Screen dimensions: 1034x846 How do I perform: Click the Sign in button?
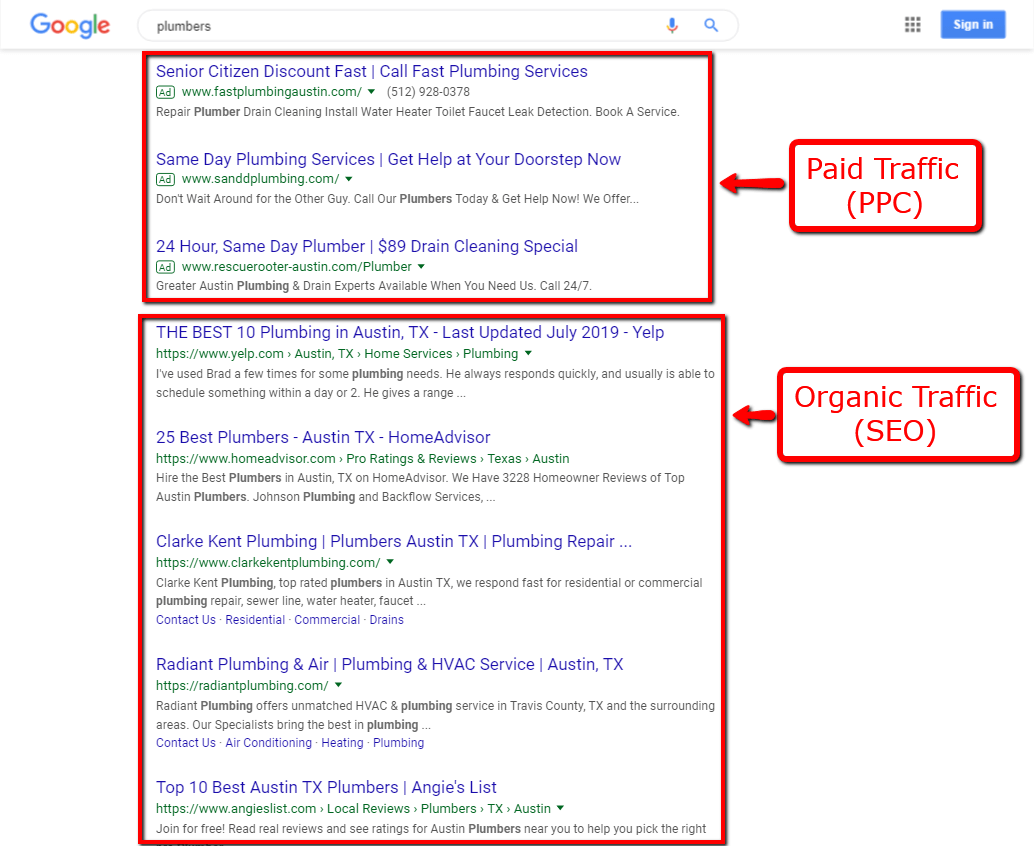pyautogui.click(x=973, y=25)
